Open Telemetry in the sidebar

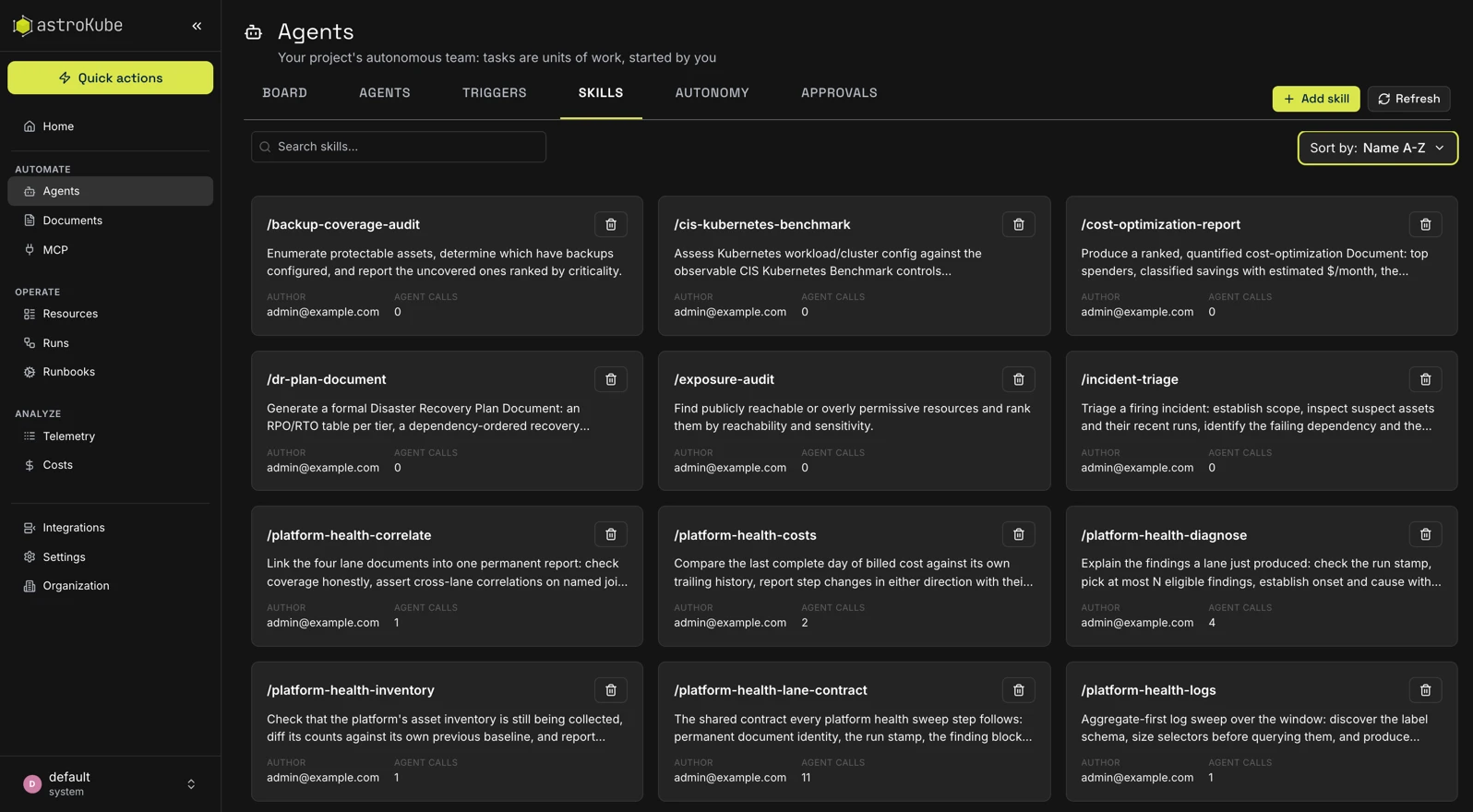[110, 436]
